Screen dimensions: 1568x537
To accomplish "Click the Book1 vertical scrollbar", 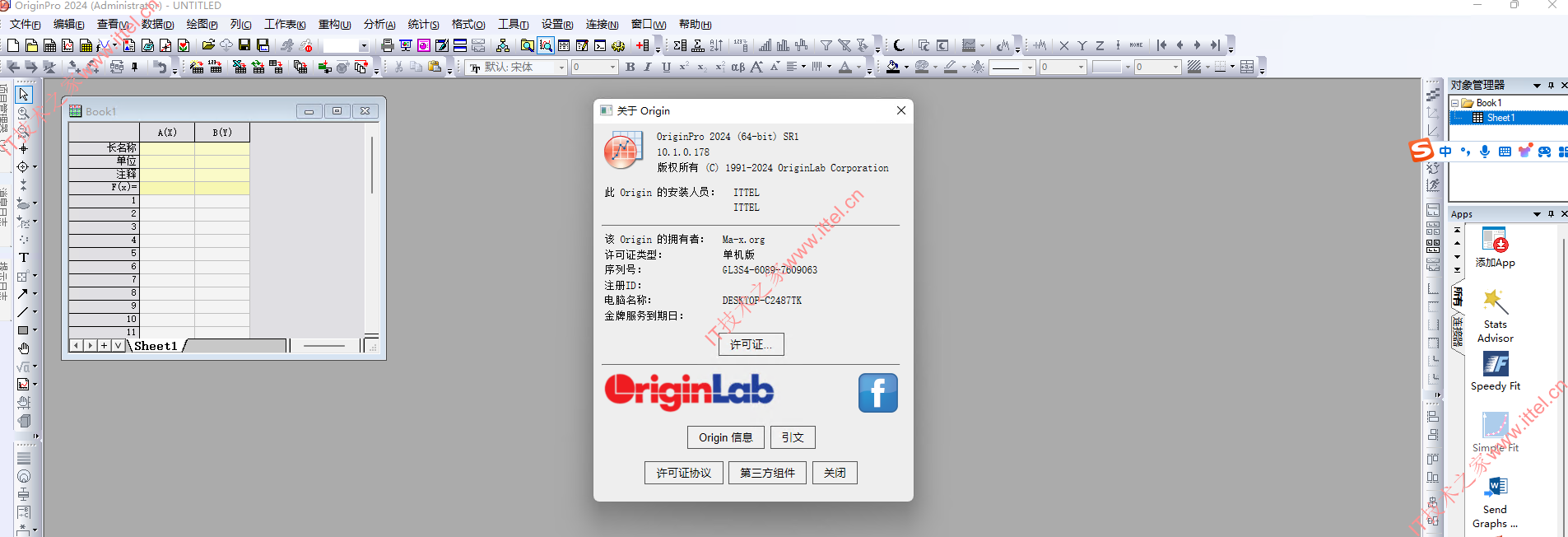I will pos(372,165).
